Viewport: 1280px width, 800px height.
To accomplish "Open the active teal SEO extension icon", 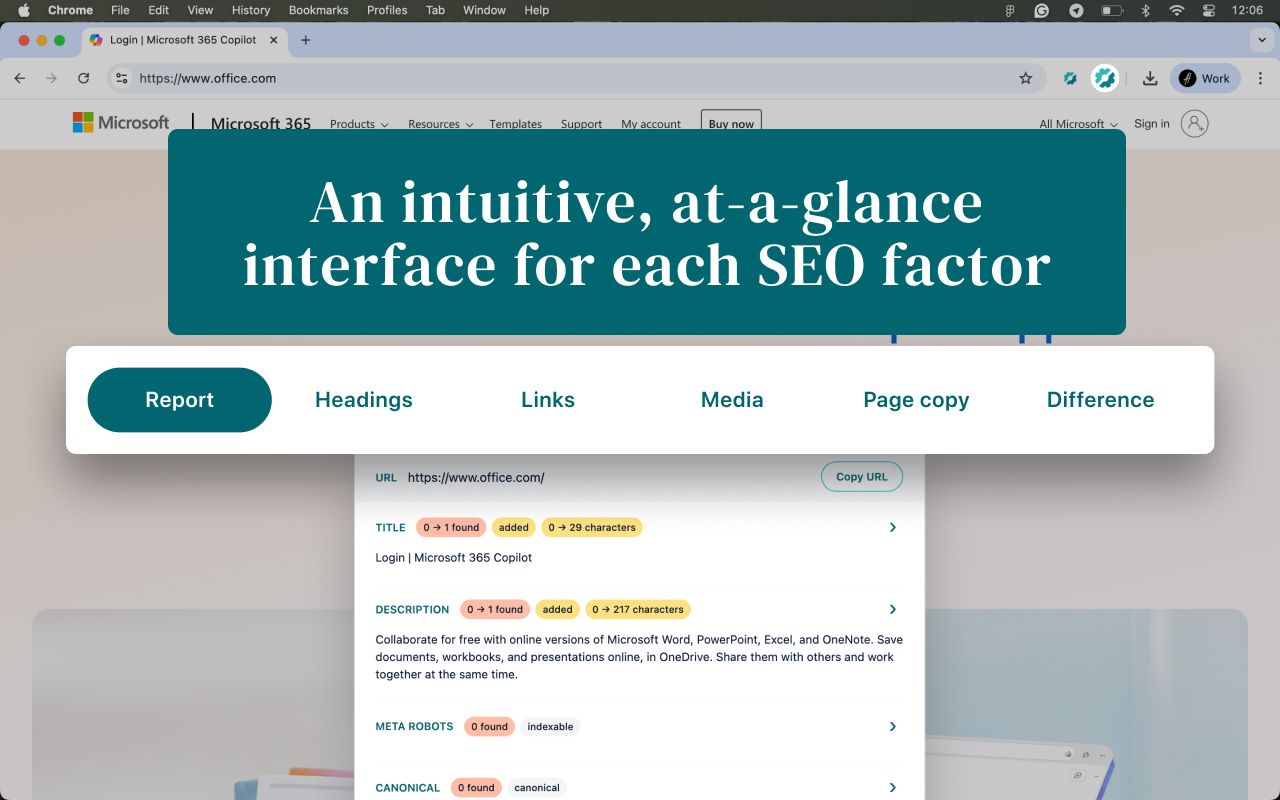I will click(x=1104, y=78).
